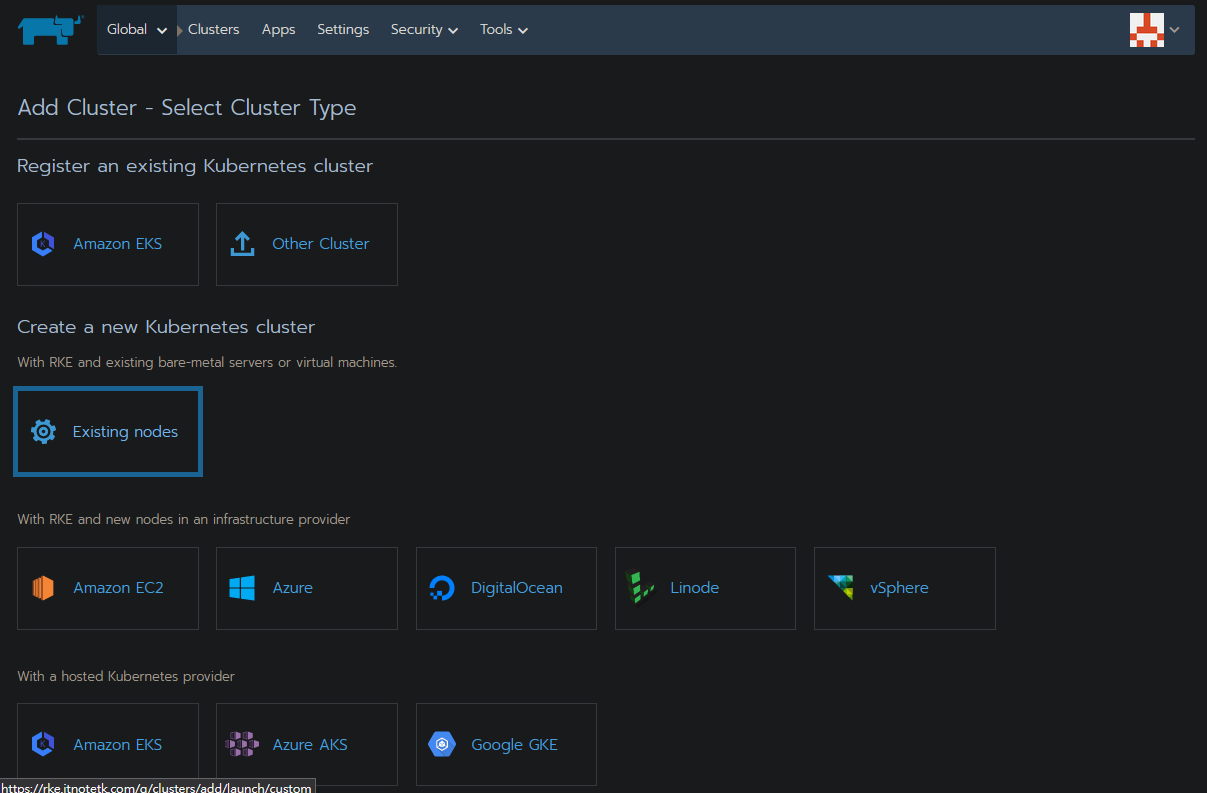Click 'Register an existing Kubernetes cluster' heading

195,166
